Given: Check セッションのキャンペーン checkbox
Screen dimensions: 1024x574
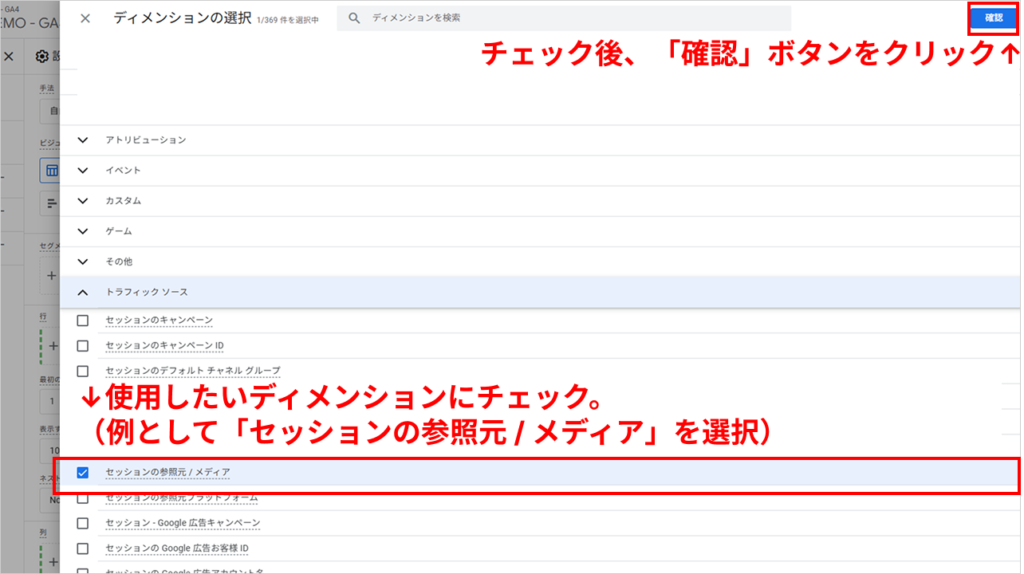Looking at the screenshot, I should click(82, 321).
